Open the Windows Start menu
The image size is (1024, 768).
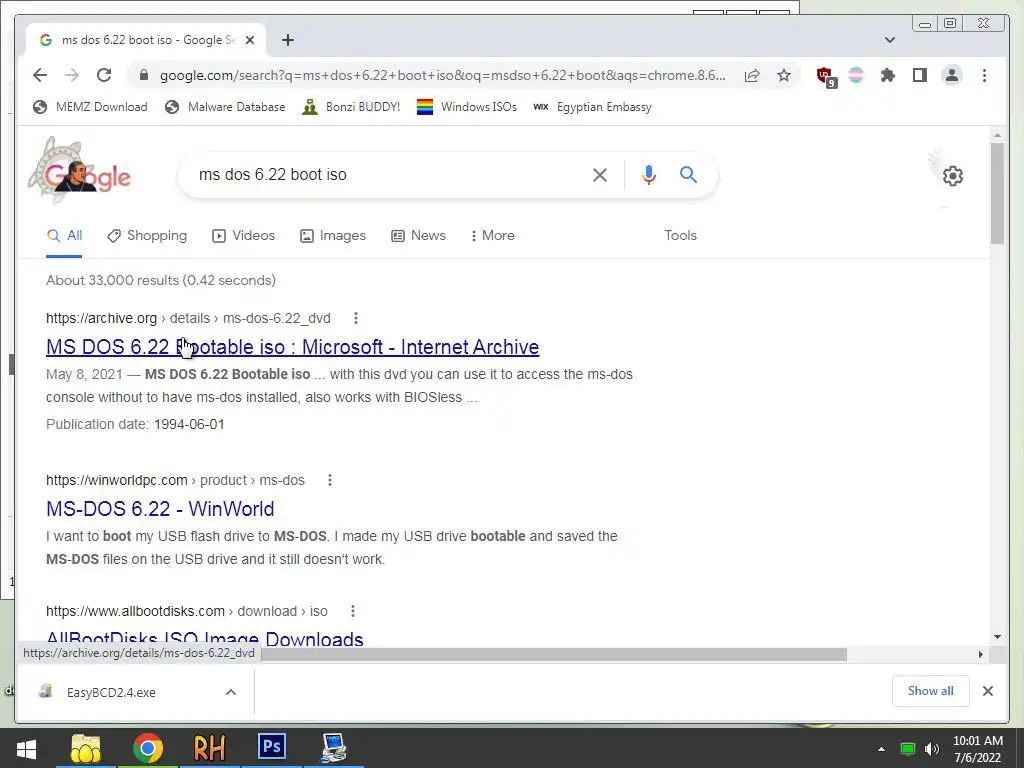(26, 748)
